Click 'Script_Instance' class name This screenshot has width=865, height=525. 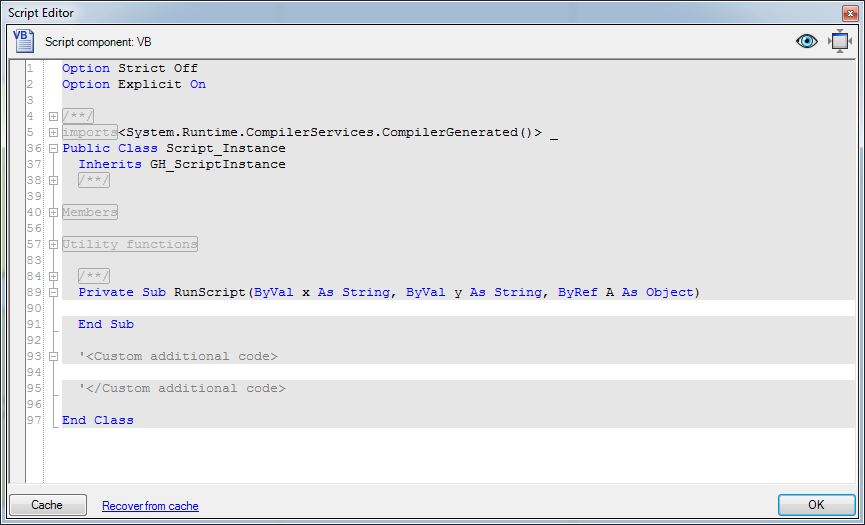point(226,148)
